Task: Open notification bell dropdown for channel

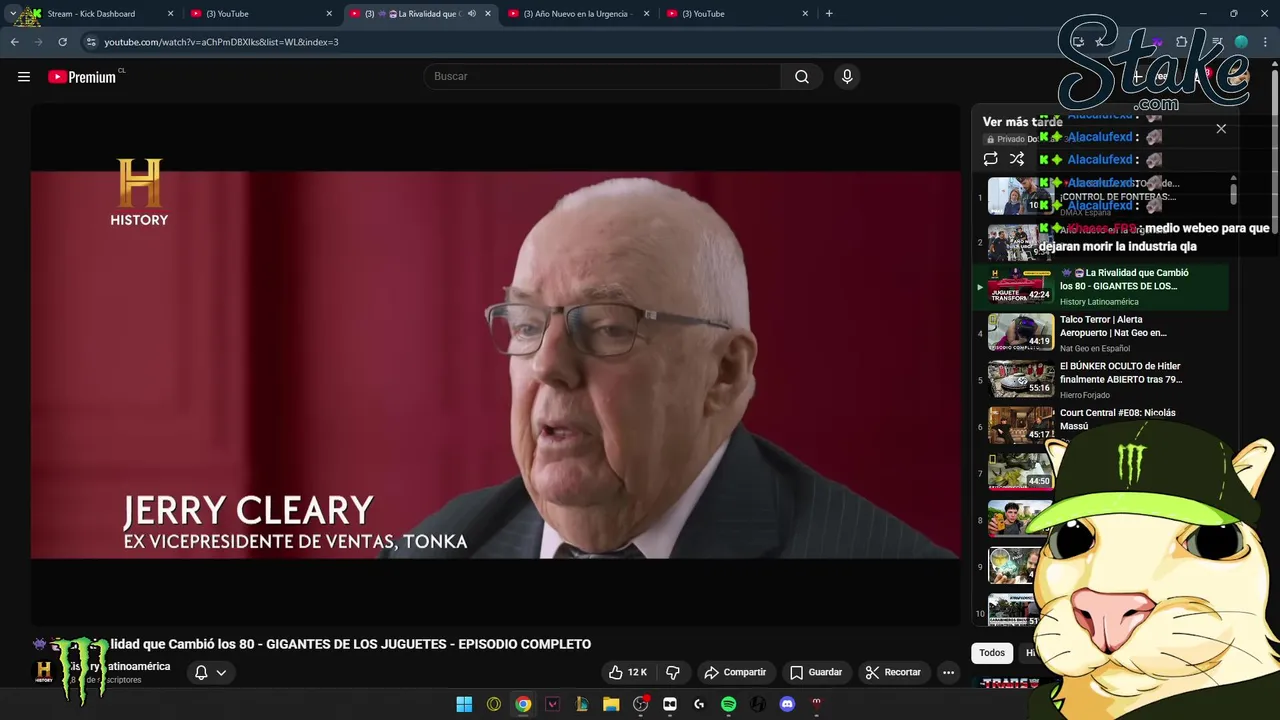Action: coord(210,672)
